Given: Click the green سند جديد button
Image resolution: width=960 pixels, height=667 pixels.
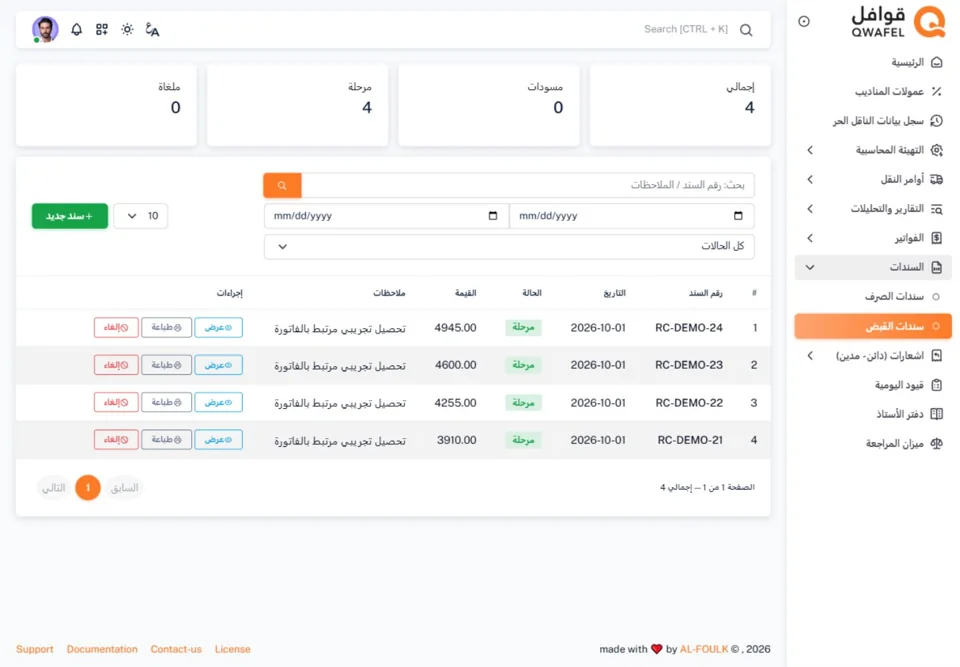Looking at the screenshot, I should (70, 216).
